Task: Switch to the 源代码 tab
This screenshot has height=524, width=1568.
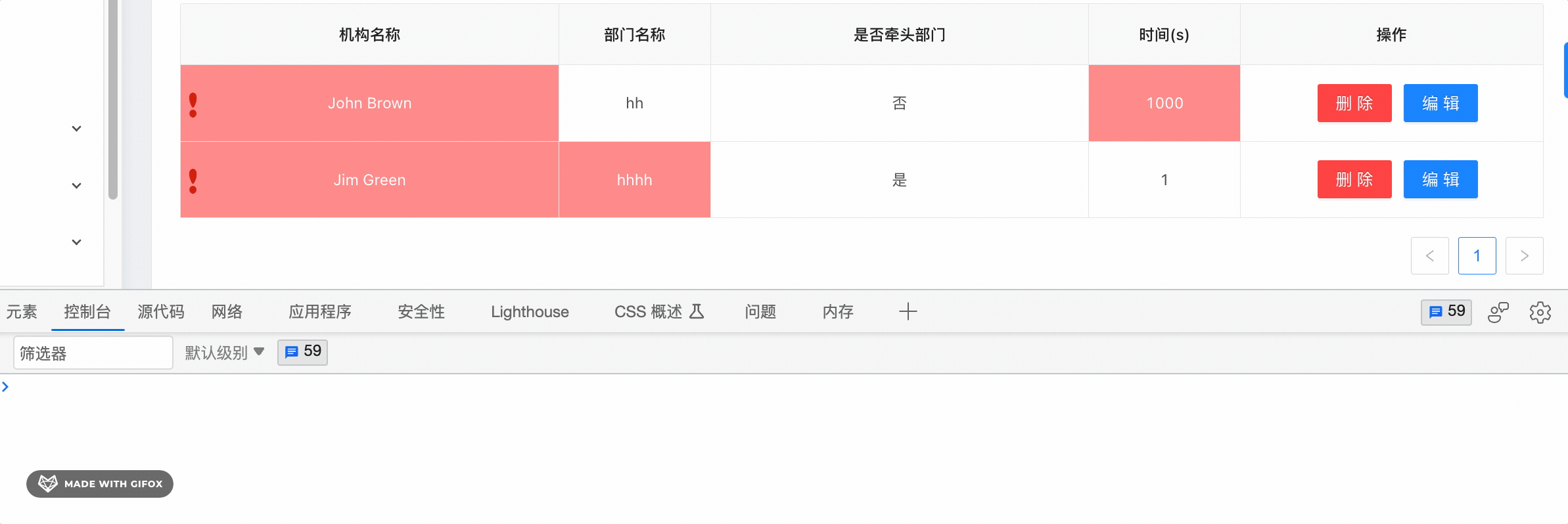Action: pyautogui.click(x=161, y=312)
